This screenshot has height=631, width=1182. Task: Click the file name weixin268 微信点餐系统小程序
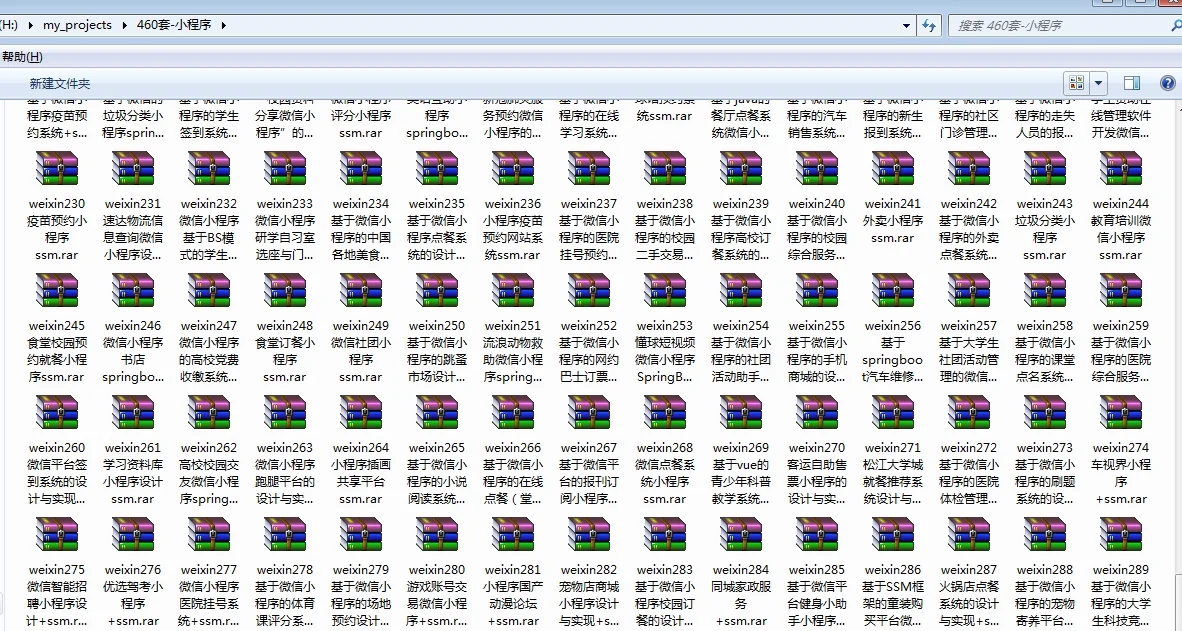tap(665, 473)
